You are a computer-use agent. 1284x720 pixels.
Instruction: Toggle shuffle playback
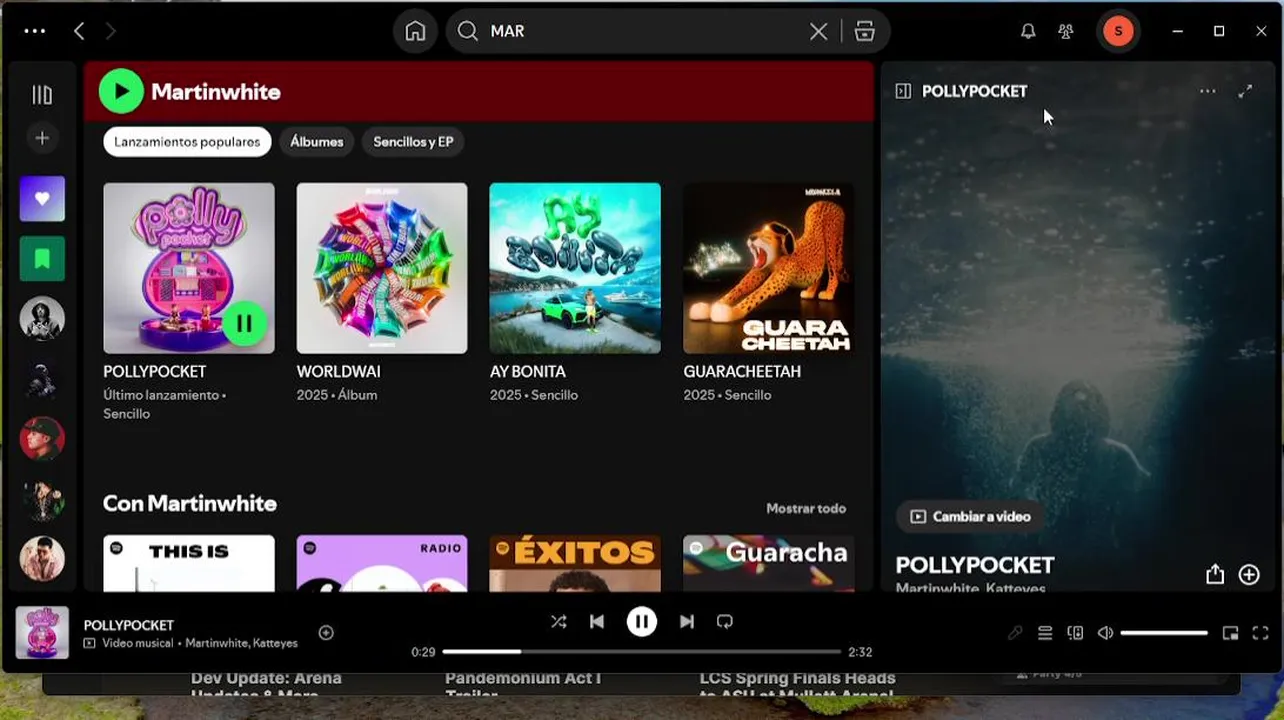pos(559,622)
